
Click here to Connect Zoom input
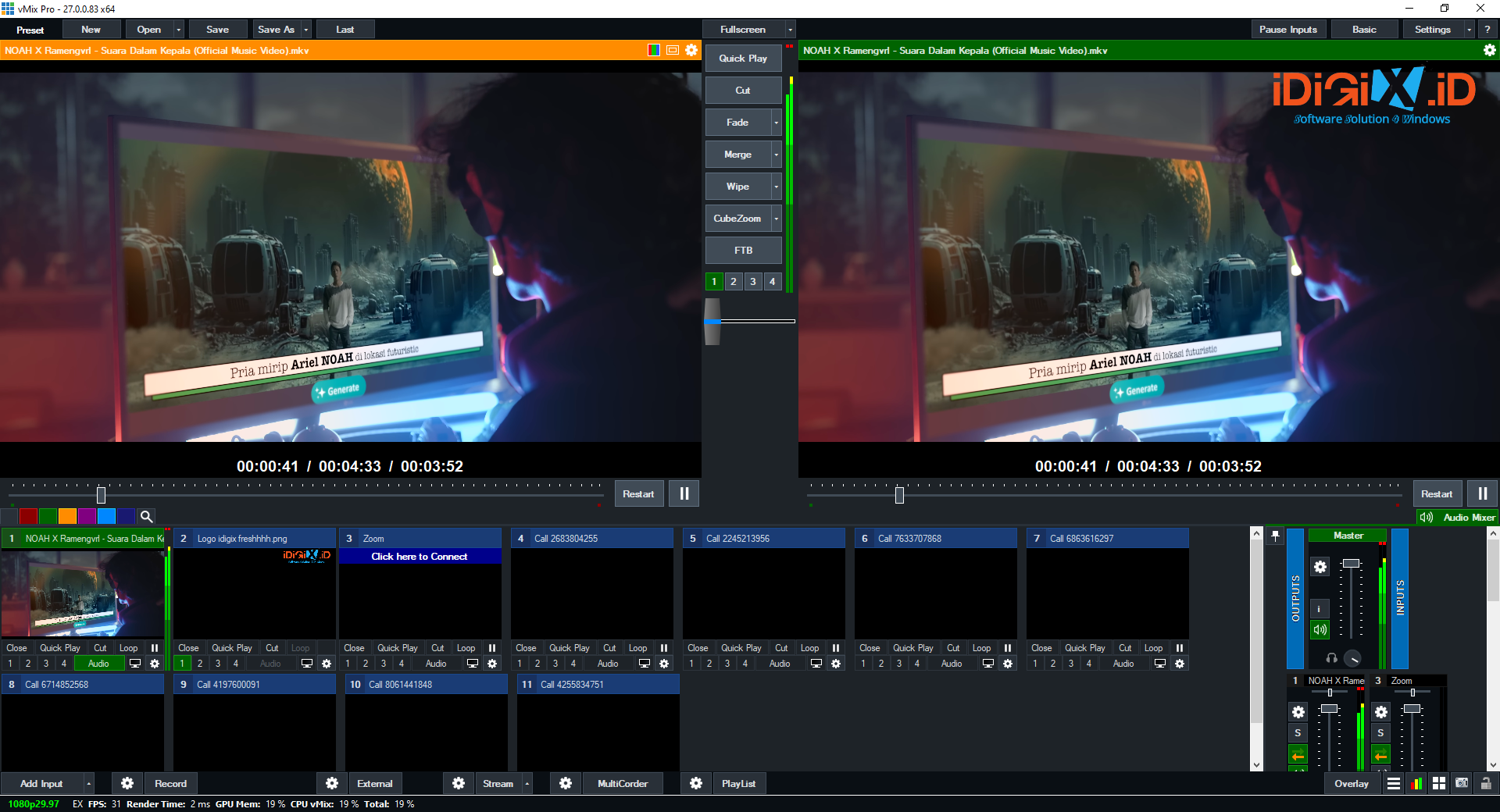point(420,557)
